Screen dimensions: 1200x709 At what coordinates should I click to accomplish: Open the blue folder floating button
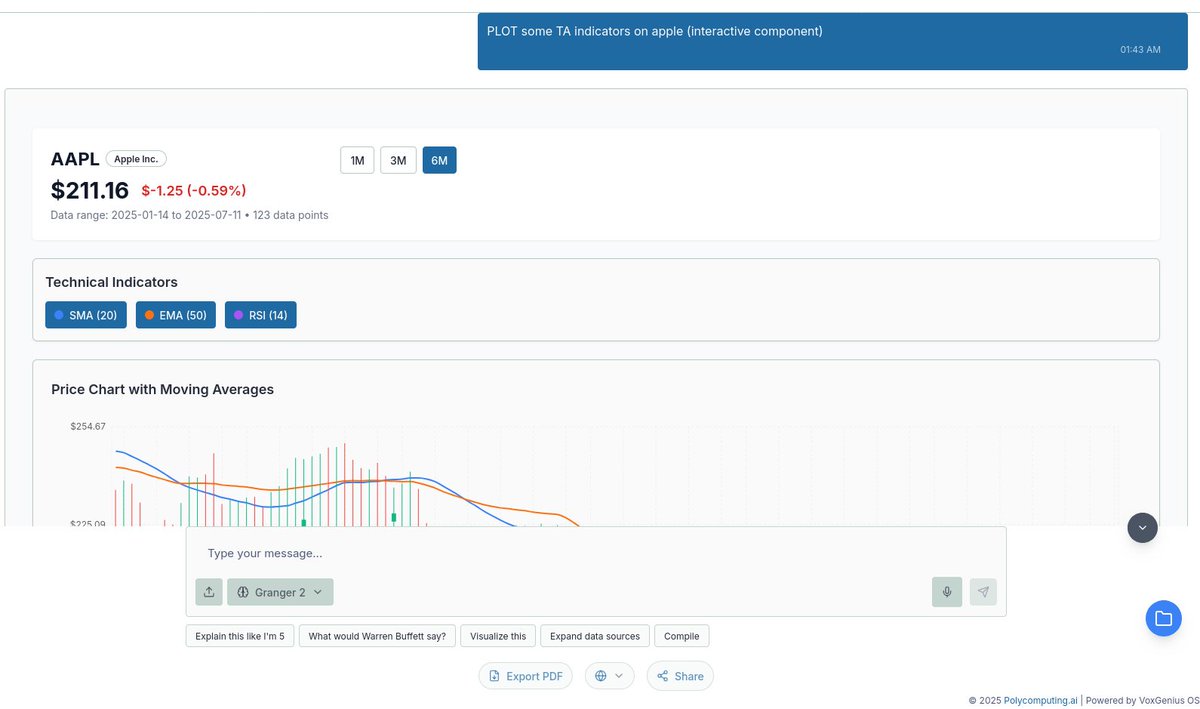pyautogui.click(x=1163, y=618)
